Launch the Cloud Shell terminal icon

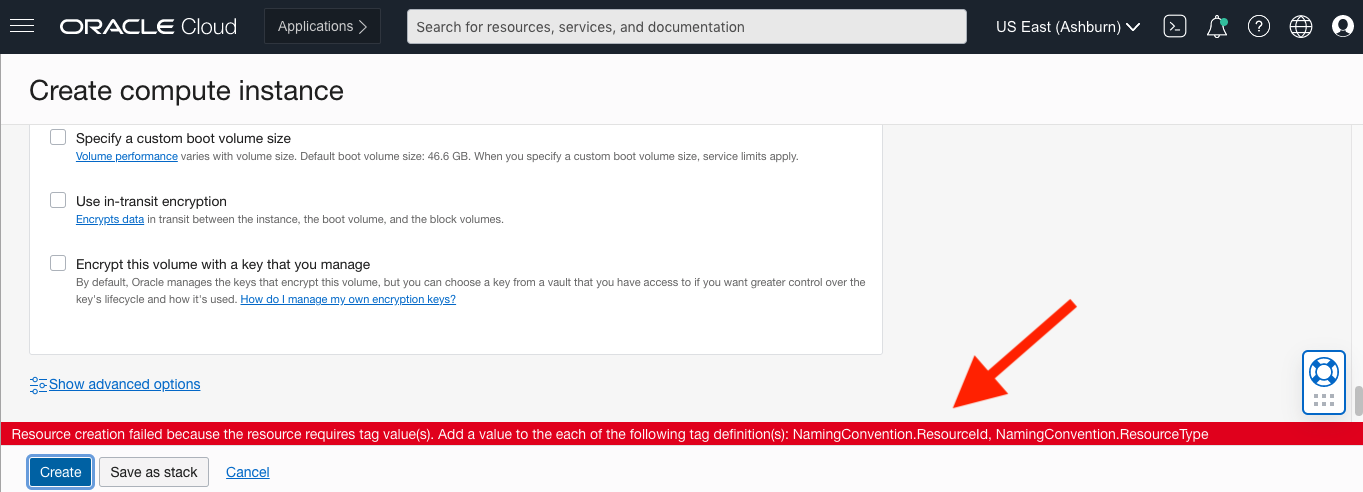[x=1175, y=27]
